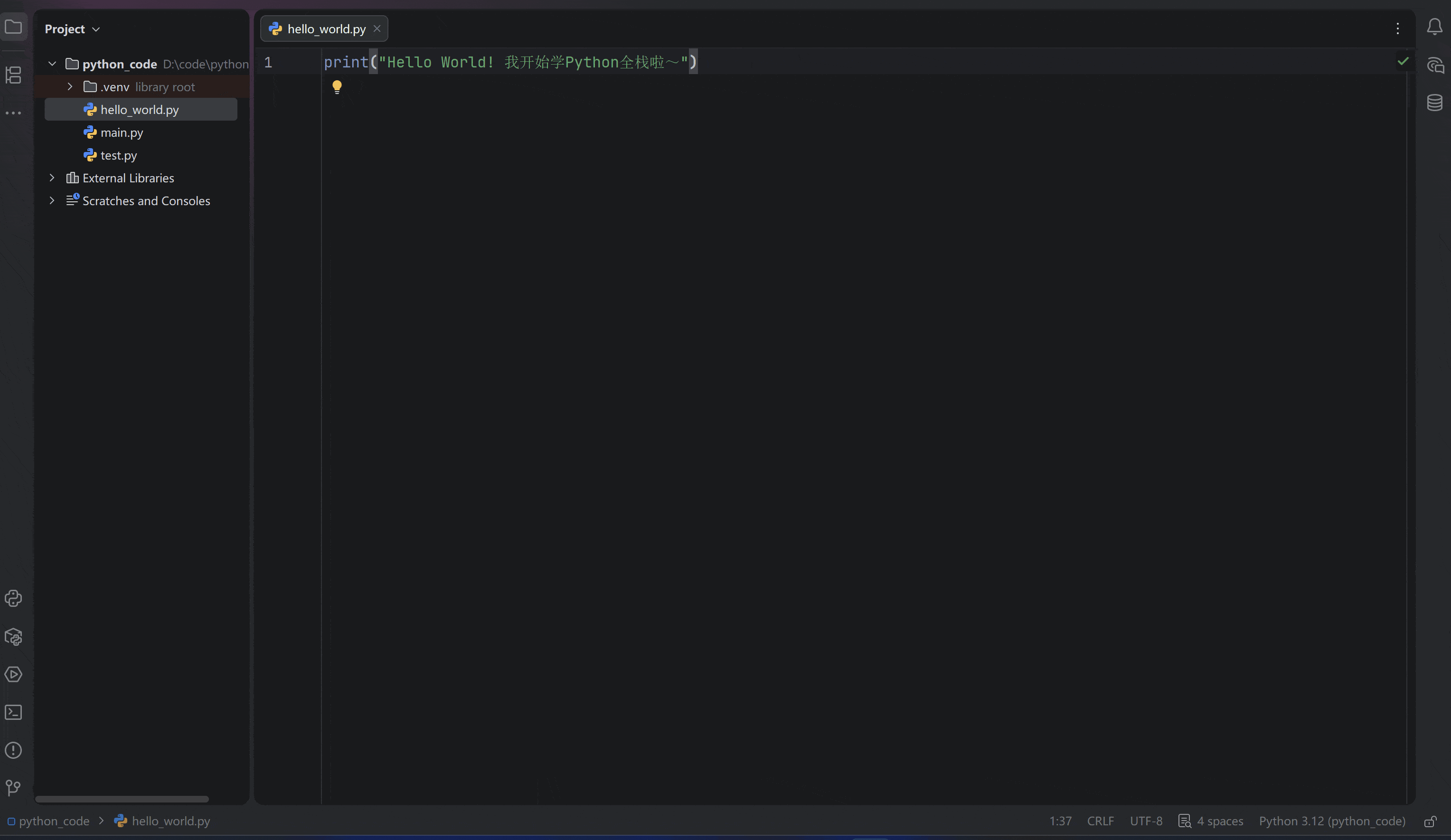Viewport: 1451px width, 840px height.
Task: Toggle the Project tool window folder icon
Action: (13, 27)
